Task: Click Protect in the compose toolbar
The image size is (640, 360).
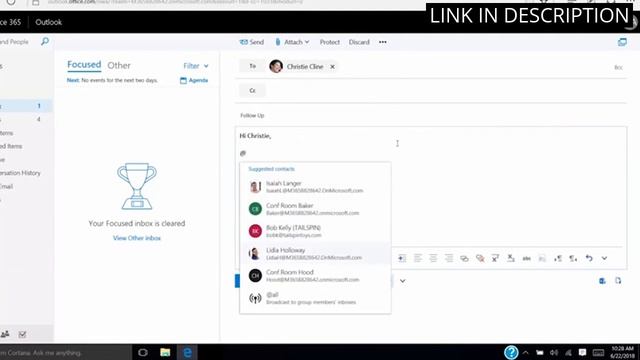Action: click(x=329, y=42)
